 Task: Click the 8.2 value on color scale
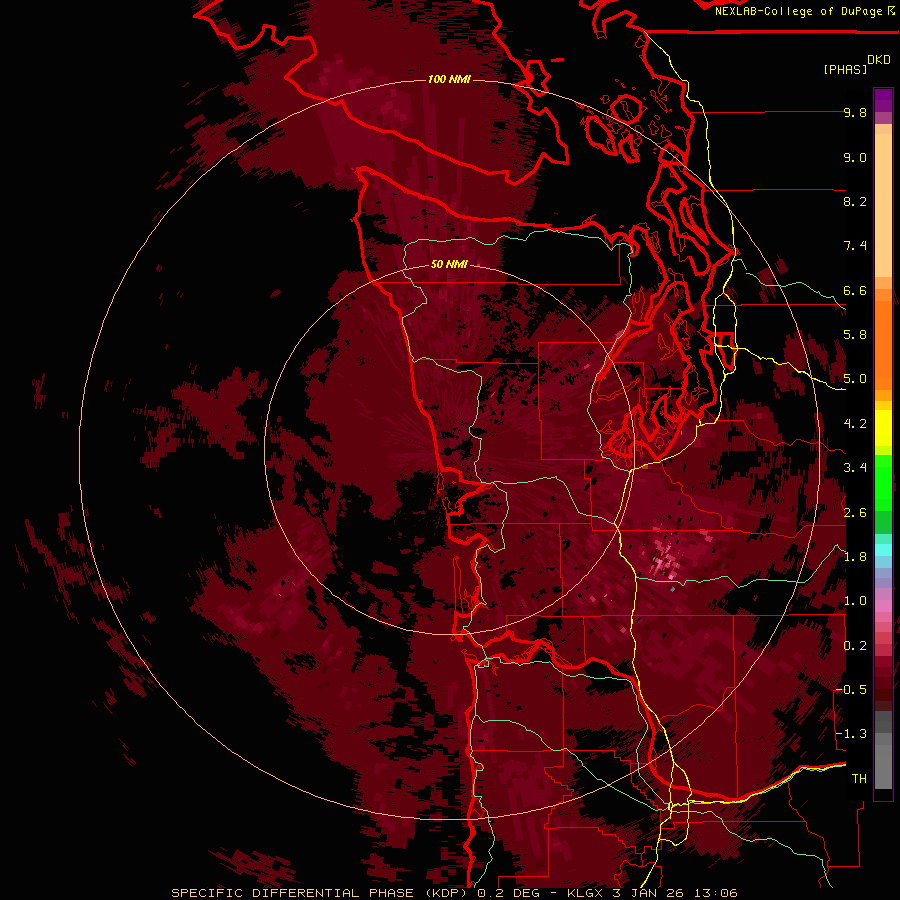click(x=855, y=201)
